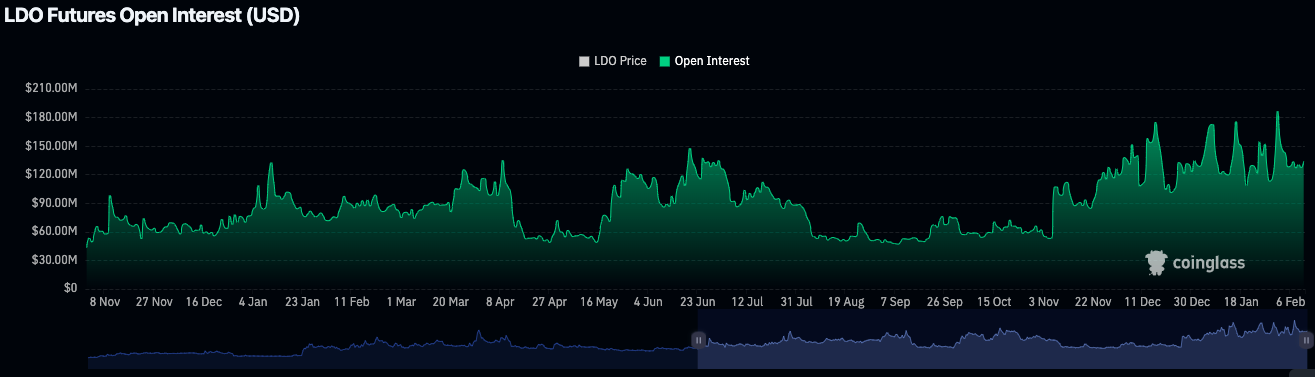Click the LDO Futures Open Interest (USD) title
The width and height of the screenshot is (1315, 377).
(x=152, y=16)
